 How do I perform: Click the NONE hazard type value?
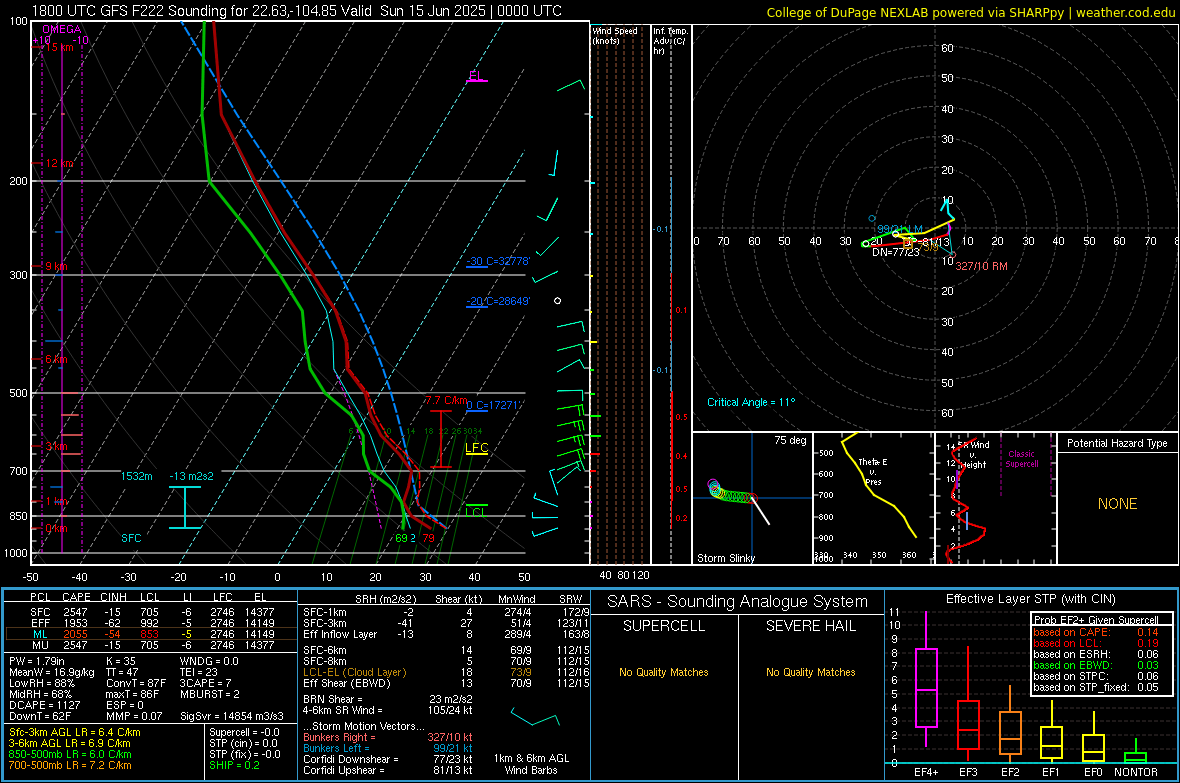(1117, 504)
